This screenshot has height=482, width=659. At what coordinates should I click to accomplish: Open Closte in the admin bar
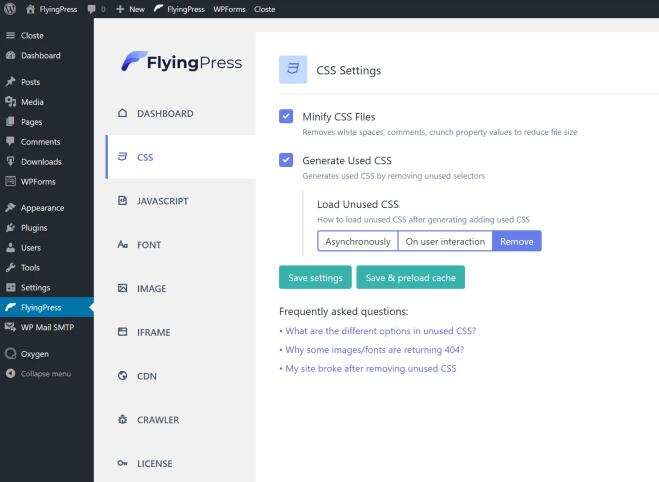pyautogui.click(x=264, y=9)
